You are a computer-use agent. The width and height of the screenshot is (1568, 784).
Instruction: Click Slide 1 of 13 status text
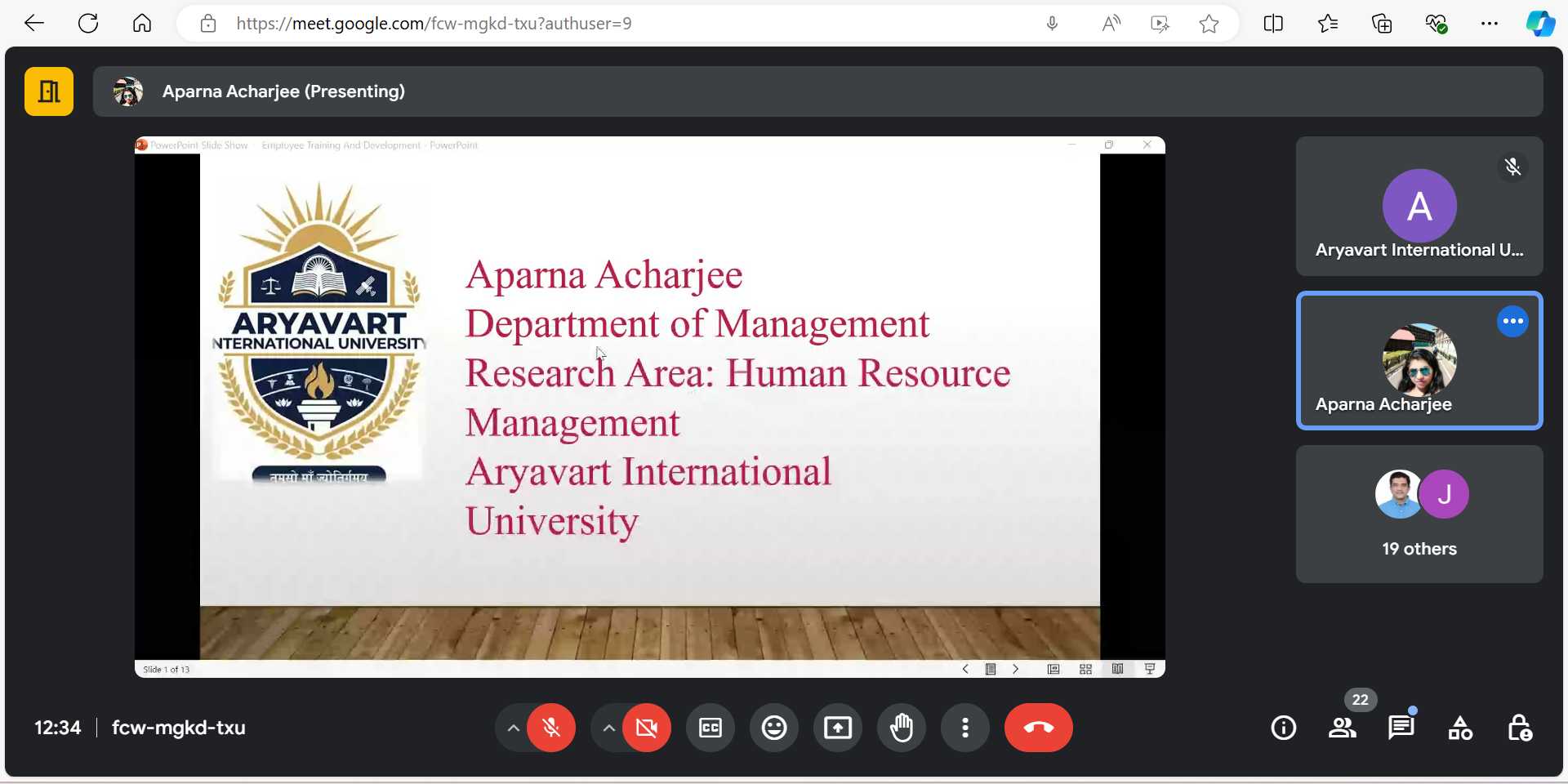pos(167,670)
